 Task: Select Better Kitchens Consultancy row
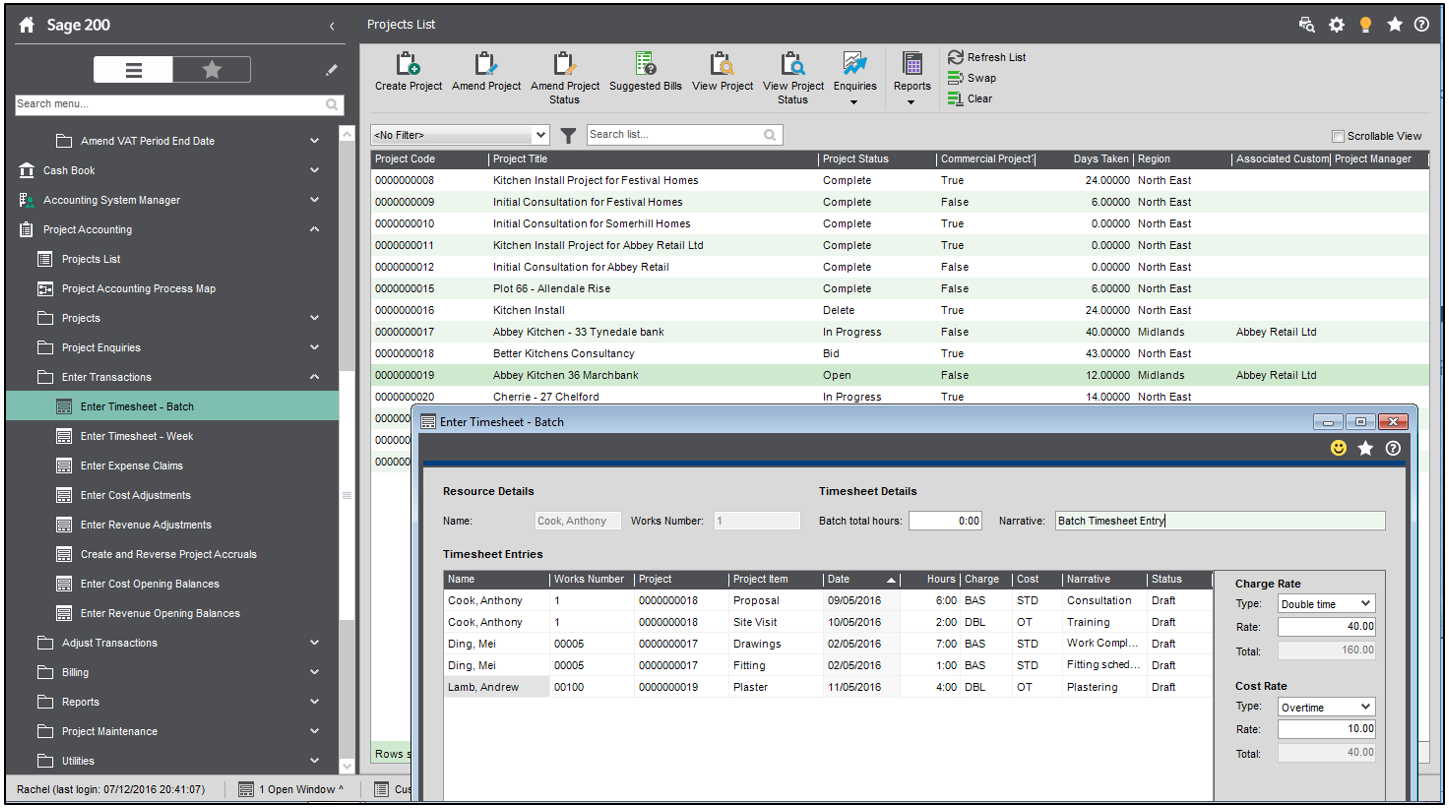(900, 354)
